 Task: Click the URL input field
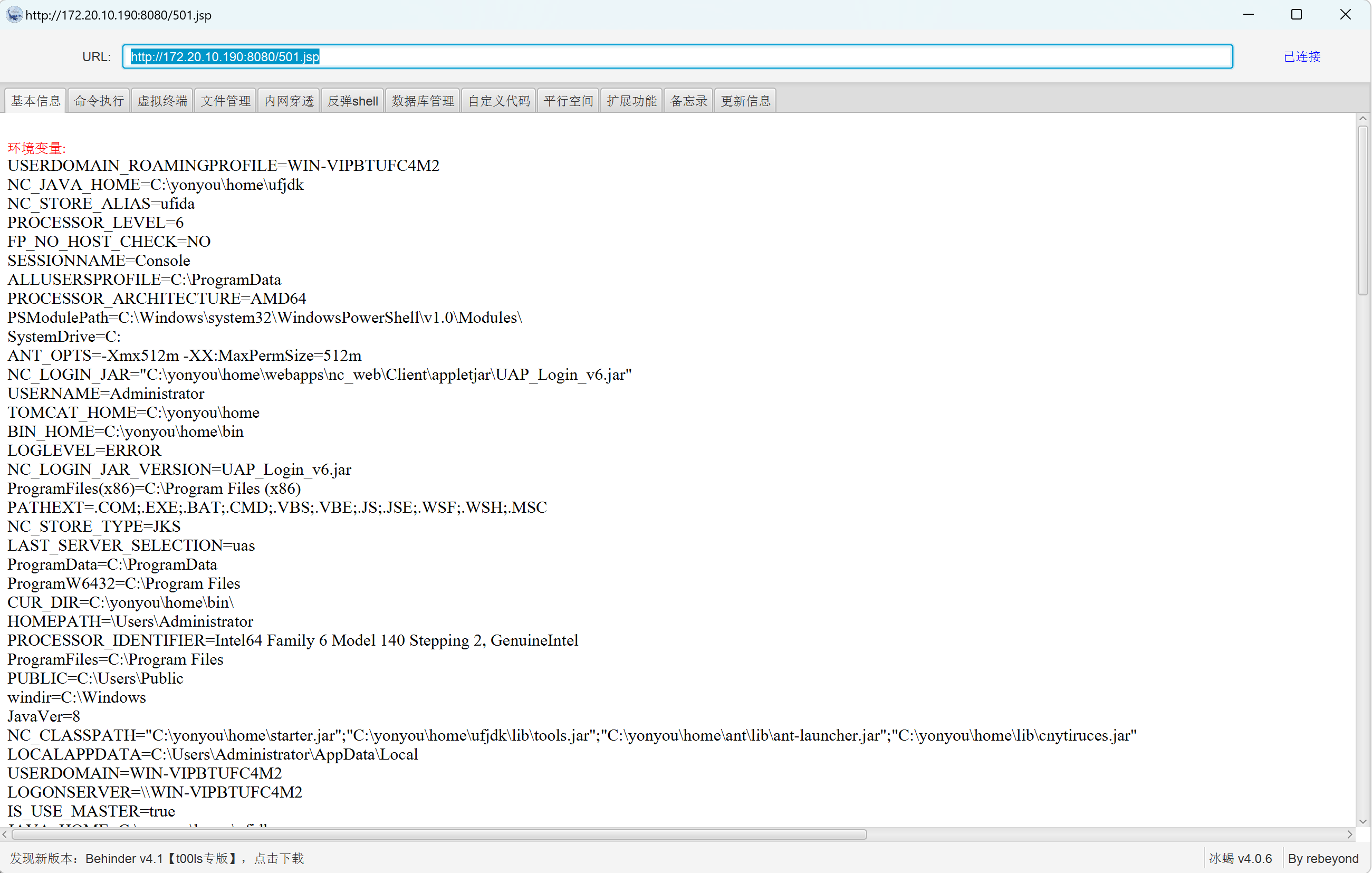pos(677,56)
